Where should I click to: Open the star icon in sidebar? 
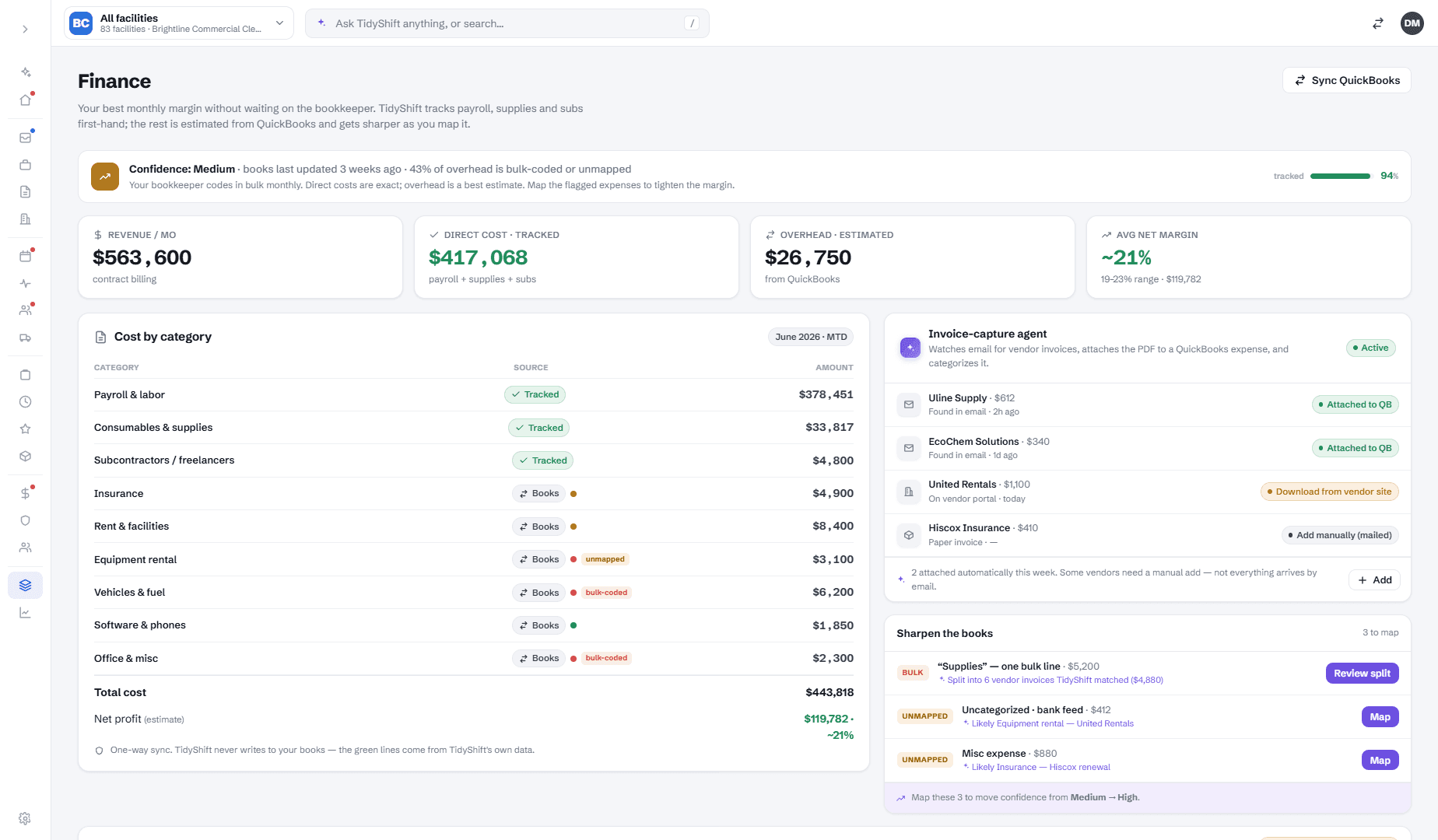[25, 429]
